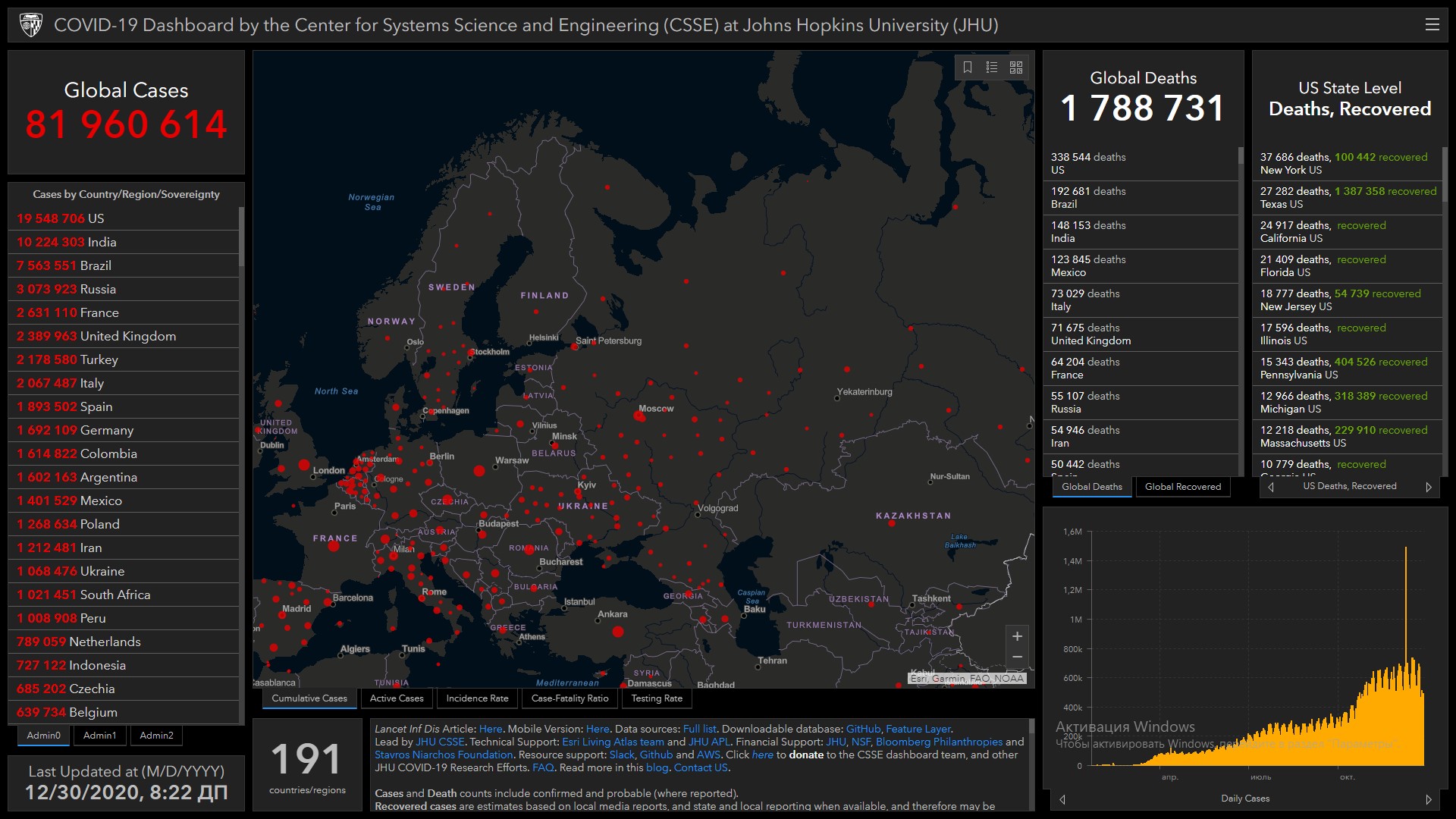Image resolution: width=1456 pixels, height=819 pixels.
Task: Select the Testing Rate map tab
Action: click(657, 698)
